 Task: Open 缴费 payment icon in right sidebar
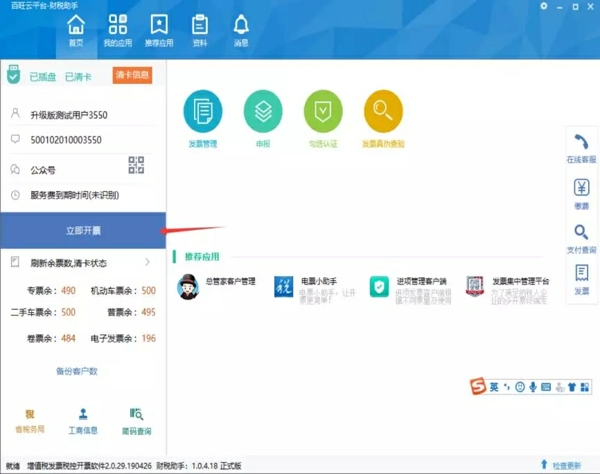(581, 190)
